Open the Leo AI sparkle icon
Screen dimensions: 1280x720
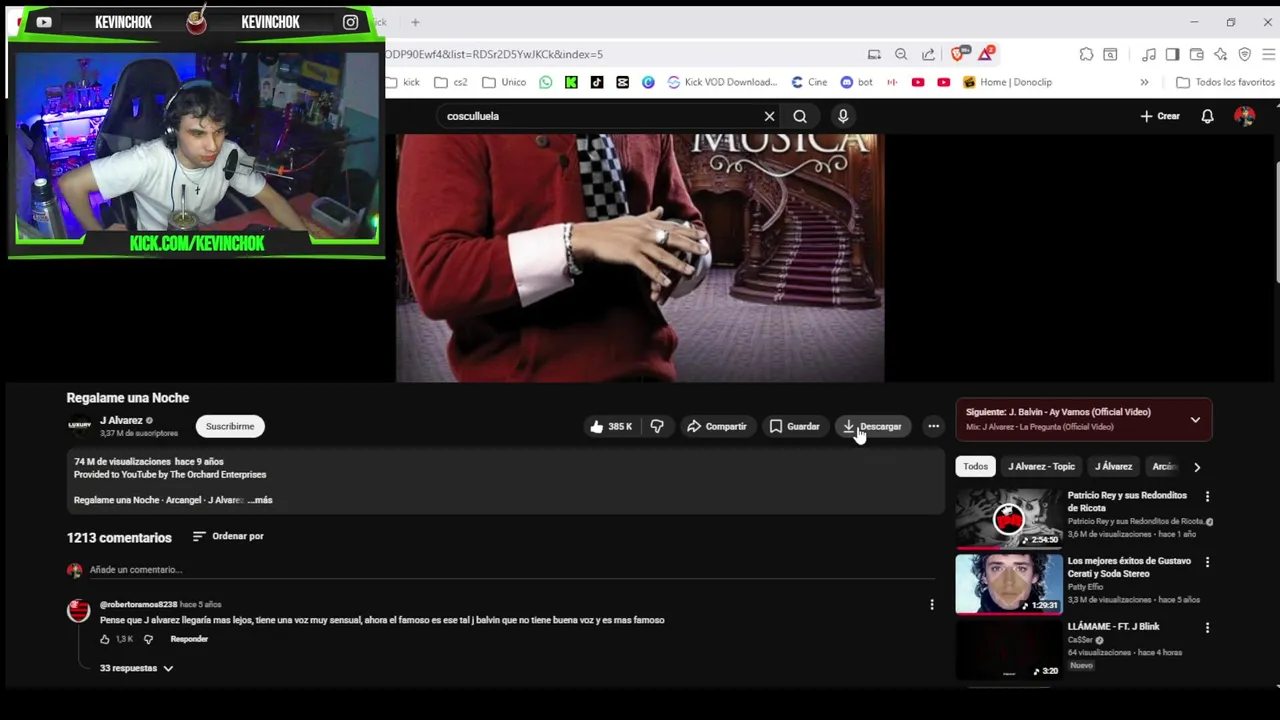(x=1220, y=54)
